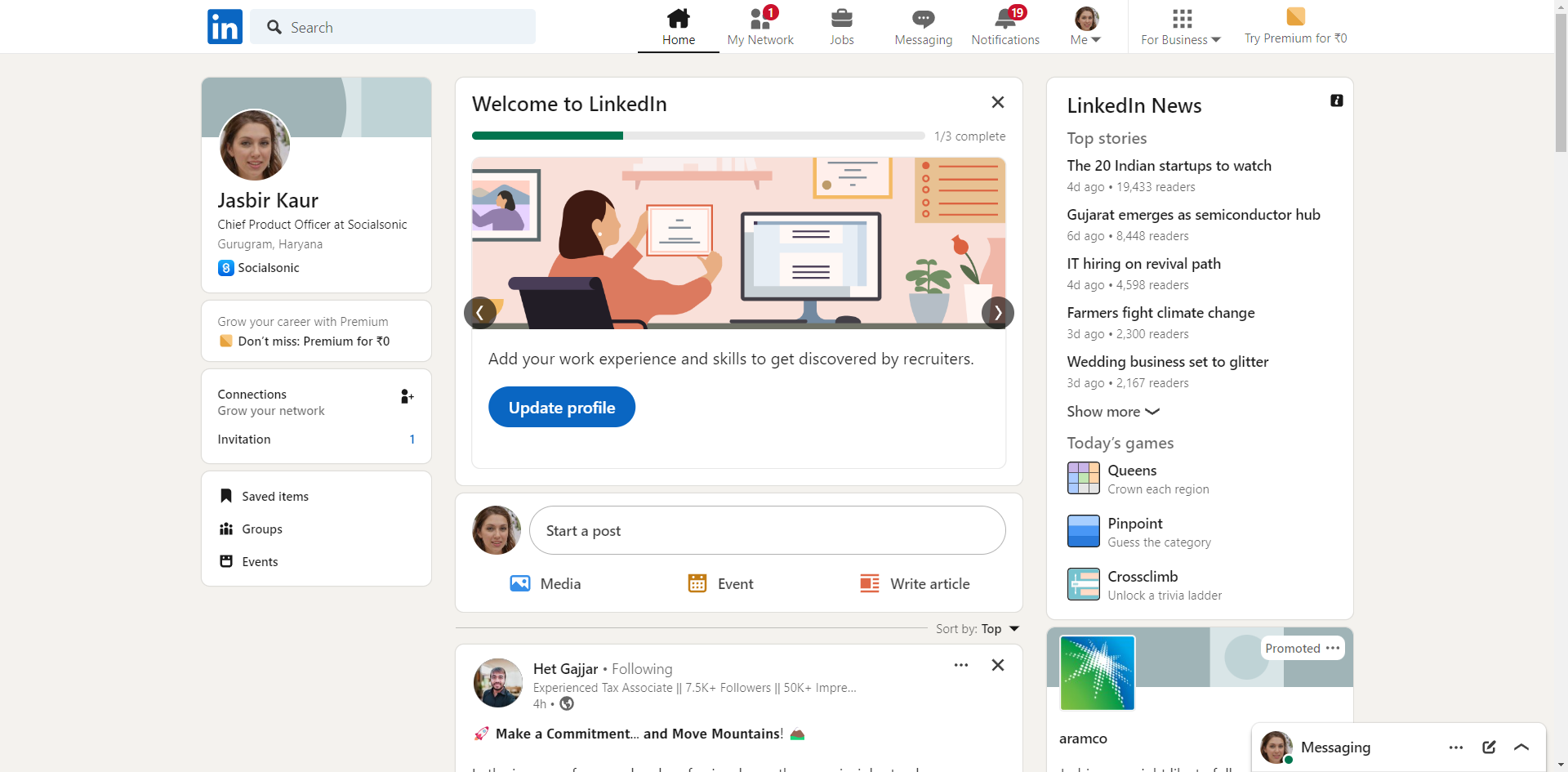The width and height of the screenshot is (1568, 772).
Task: Expand the For Business menu
Action: pyautogui.click(x=1181, y=27)
